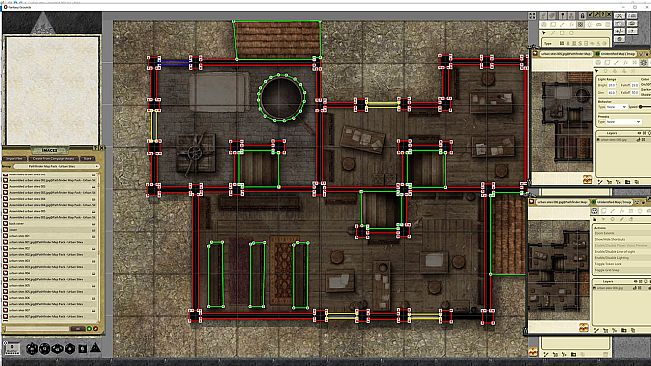
Task: Click the map thumbnail in urban sites 005 window
Action: (562, 121)
